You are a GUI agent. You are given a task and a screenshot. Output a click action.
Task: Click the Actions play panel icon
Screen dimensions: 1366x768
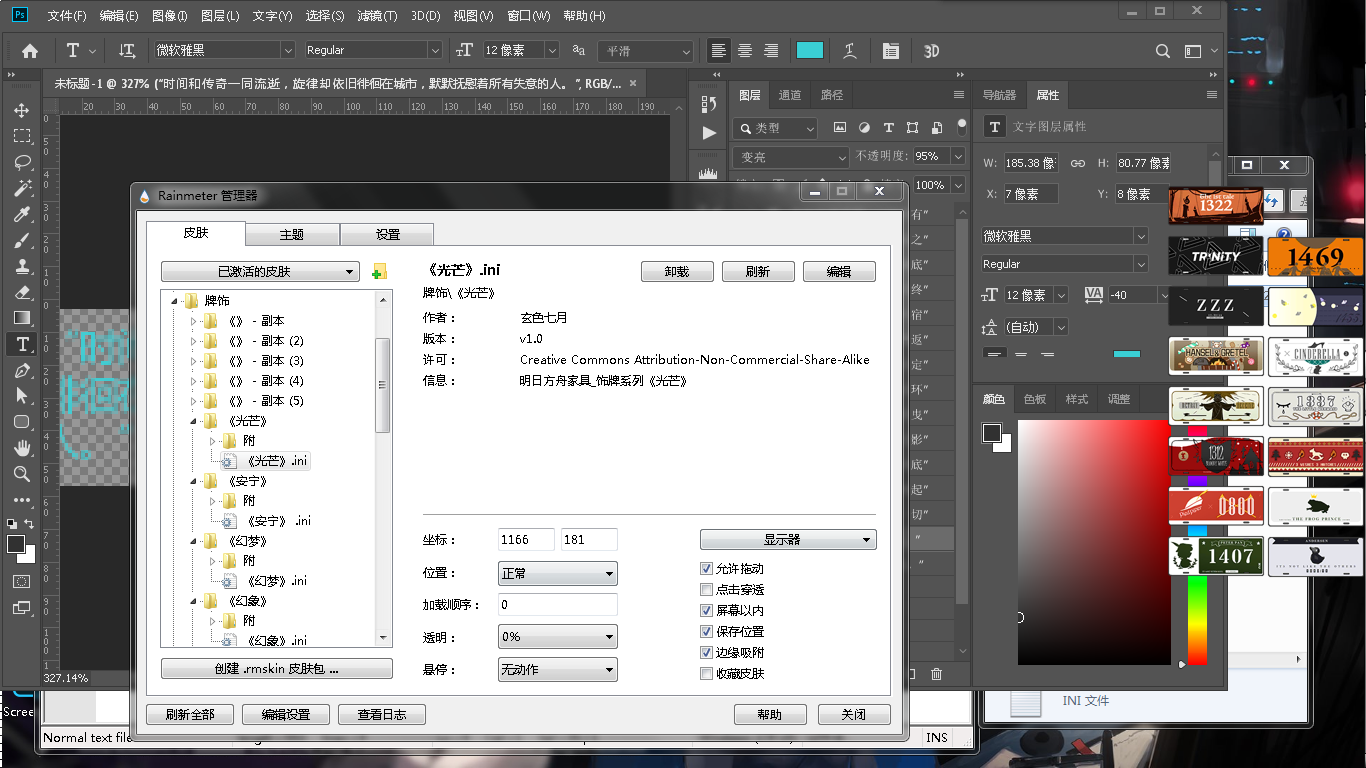pos(709,132)
